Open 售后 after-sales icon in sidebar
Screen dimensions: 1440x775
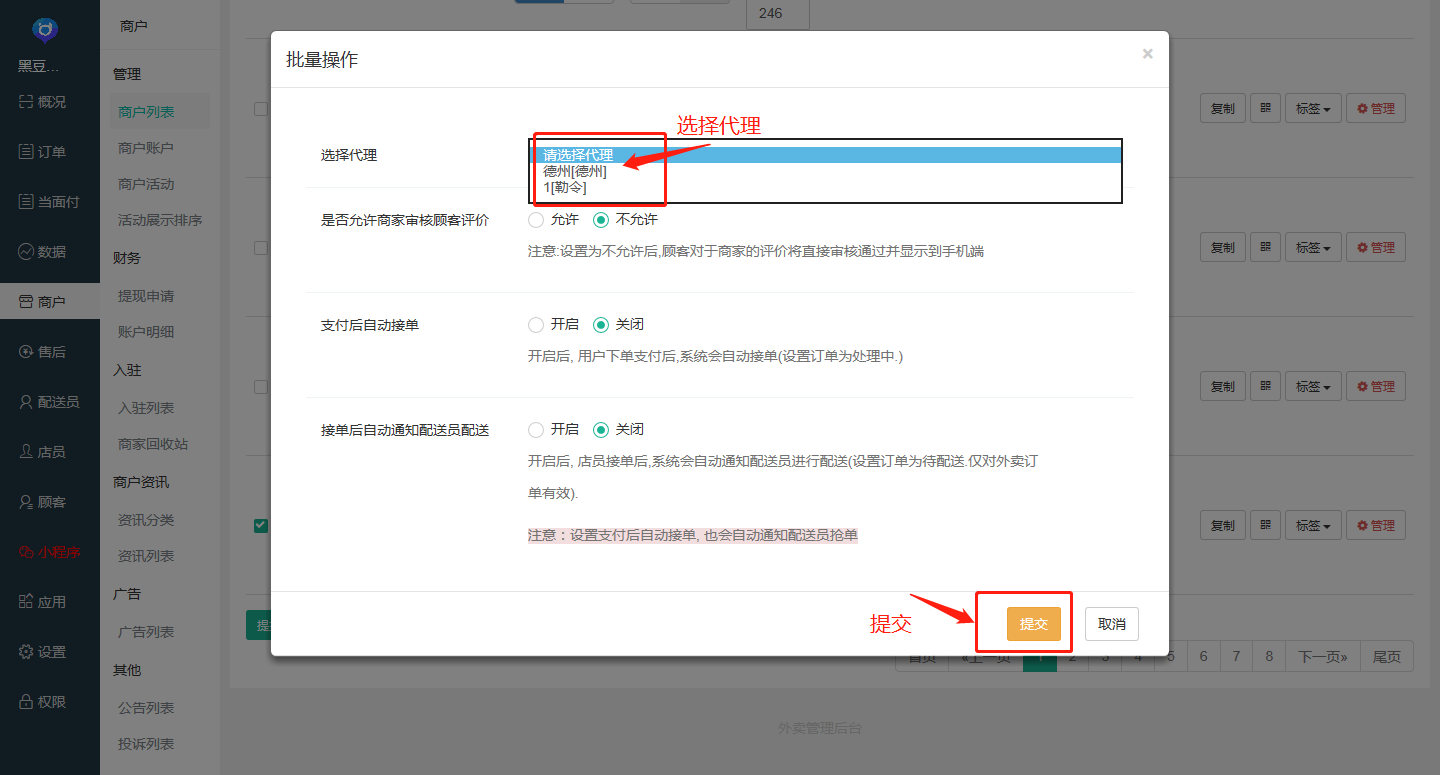[x=27, y=351]
